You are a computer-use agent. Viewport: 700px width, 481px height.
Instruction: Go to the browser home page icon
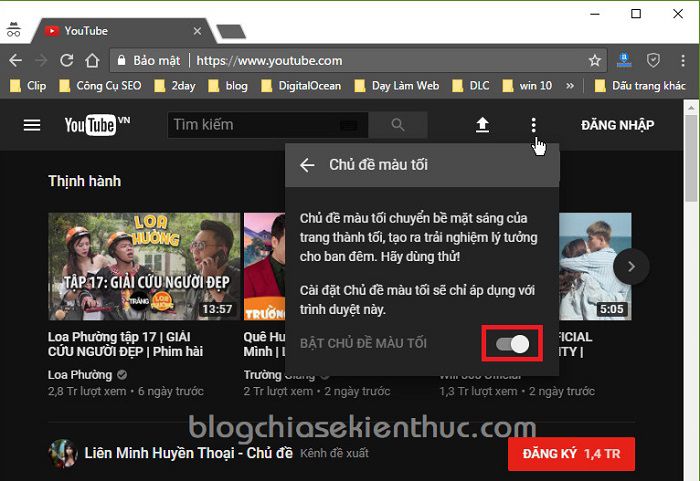(92, 60)
